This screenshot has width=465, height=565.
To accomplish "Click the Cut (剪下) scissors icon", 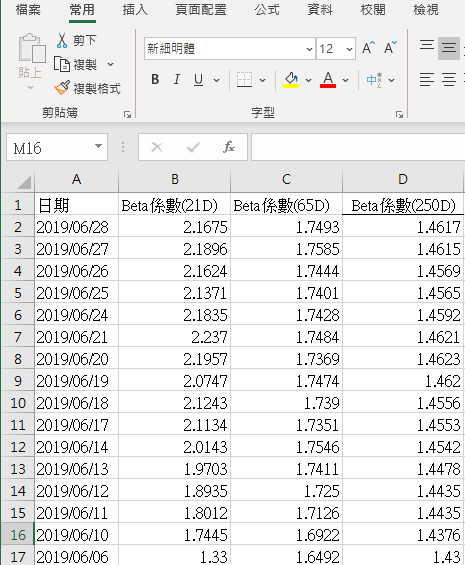I will 62,40.
